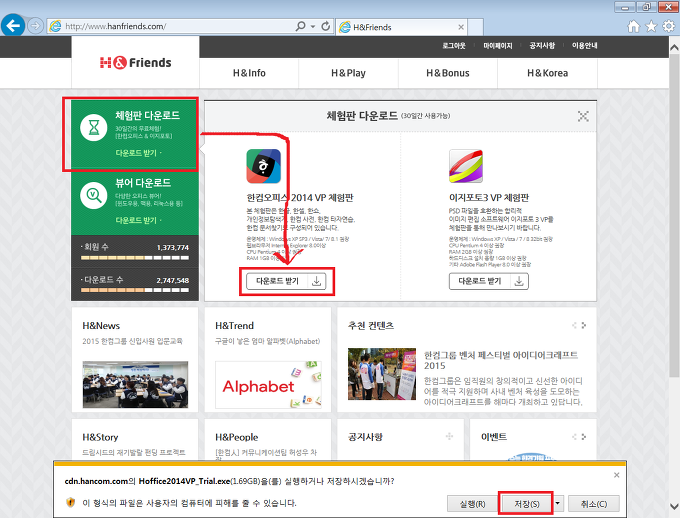Open the 이용안내 link

coord(585,46)
